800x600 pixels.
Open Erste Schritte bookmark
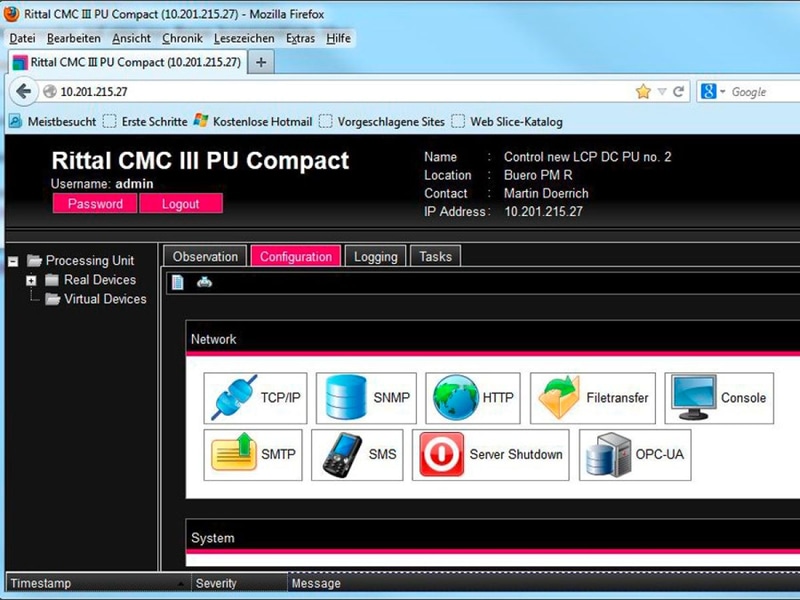click(145, 121)
